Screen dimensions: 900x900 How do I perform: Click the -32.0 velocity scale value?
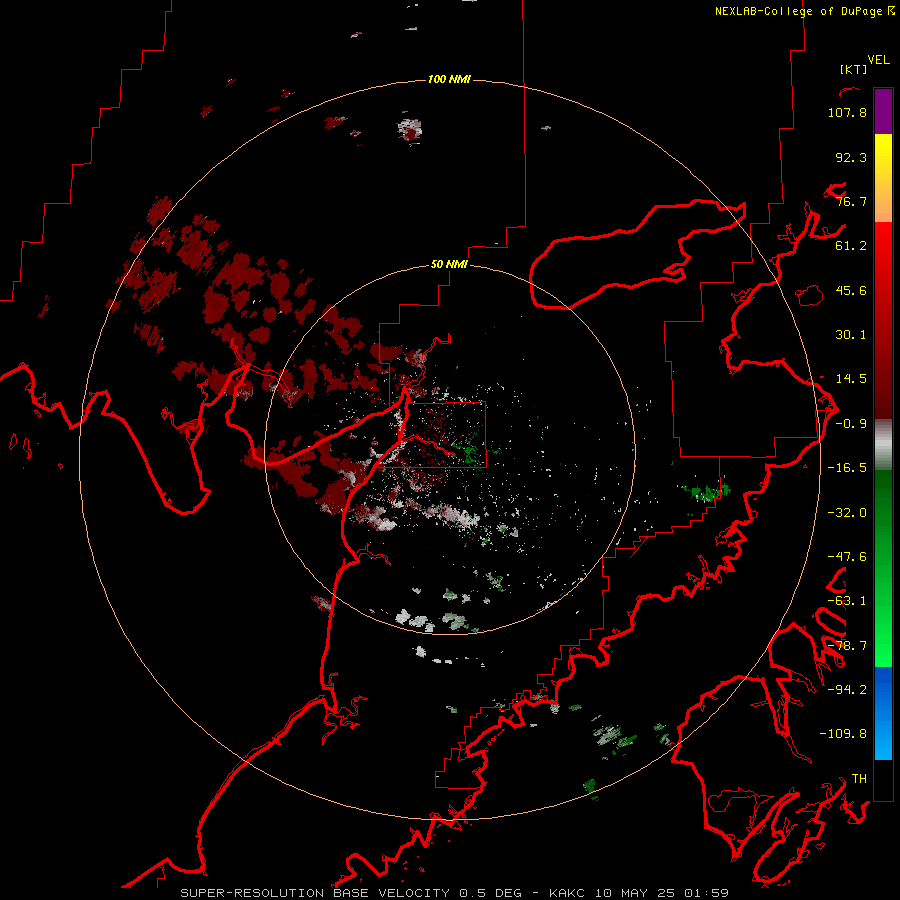coord(847,513)
